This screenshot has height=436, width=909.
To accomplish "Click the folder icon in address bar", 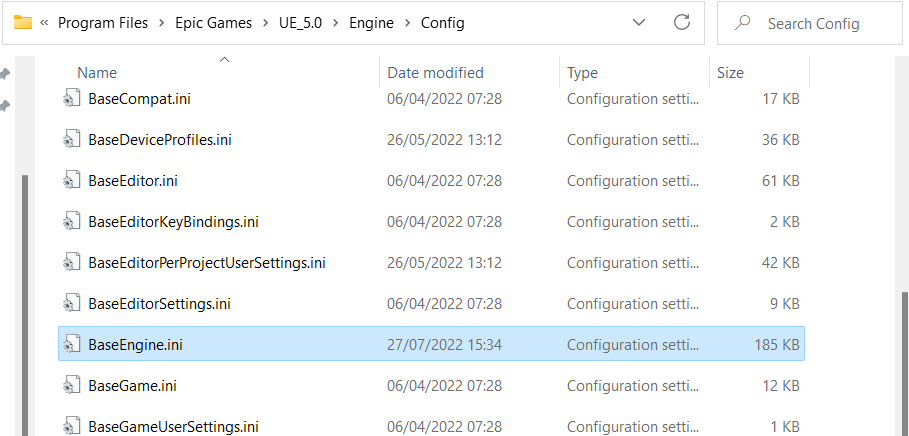I will click(23, 23).
